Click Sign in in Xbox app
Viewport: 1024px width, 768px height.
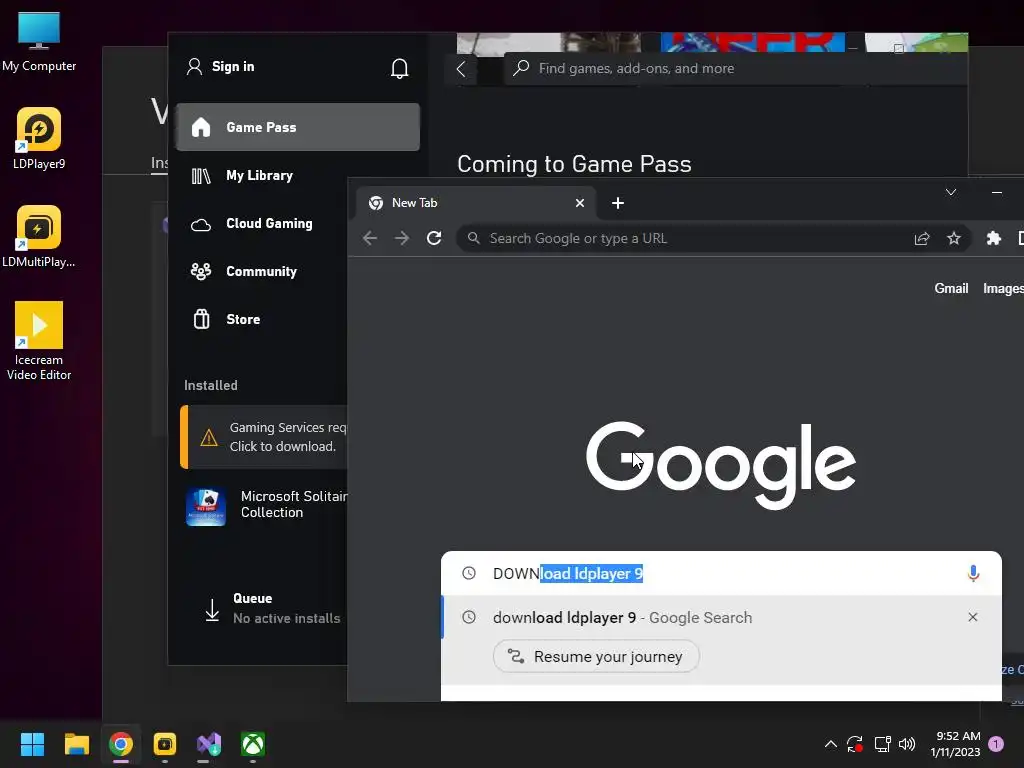tap(221, 67)
